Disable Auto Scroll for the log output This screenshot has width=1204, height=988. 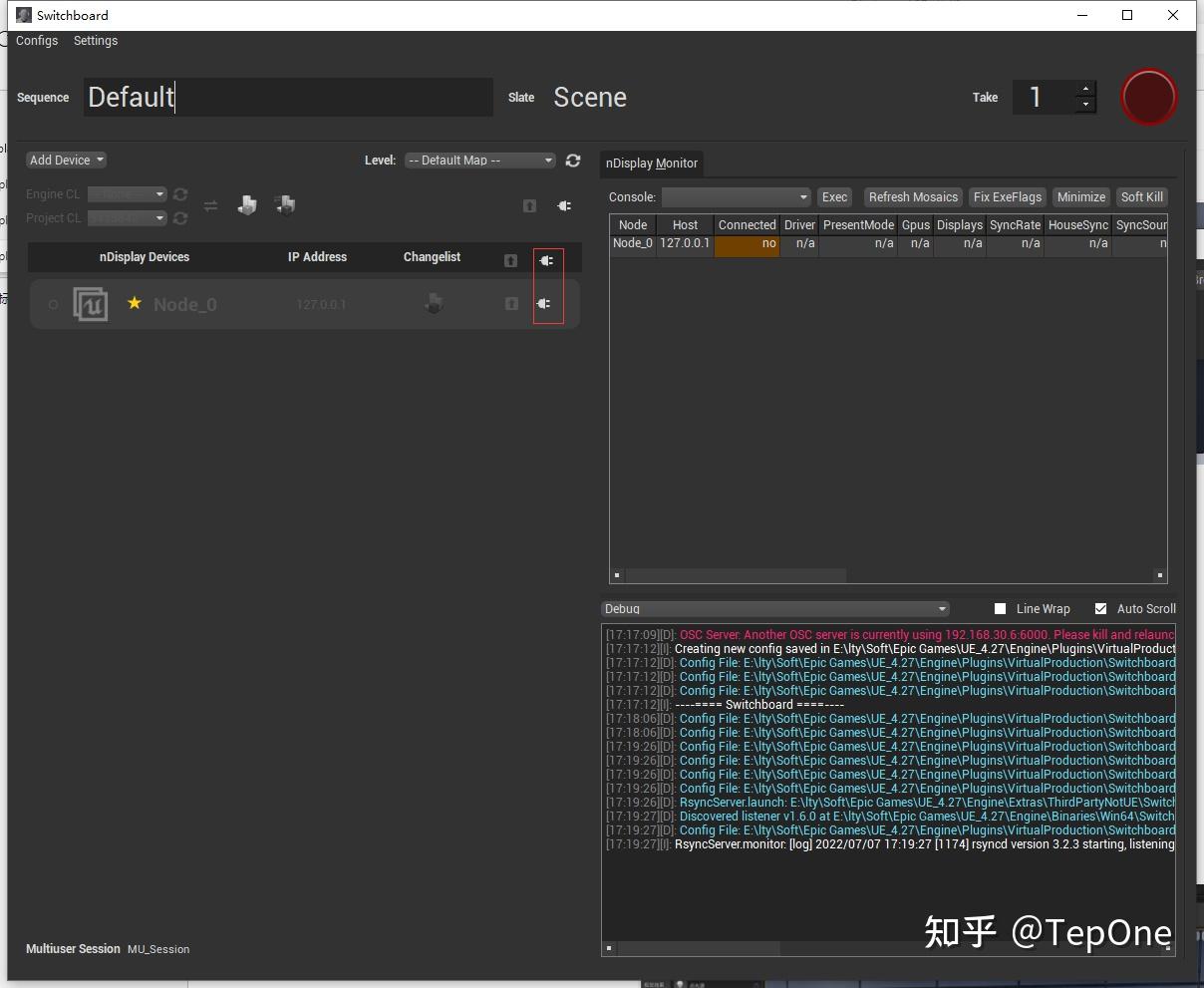(x=1100, y=608)
